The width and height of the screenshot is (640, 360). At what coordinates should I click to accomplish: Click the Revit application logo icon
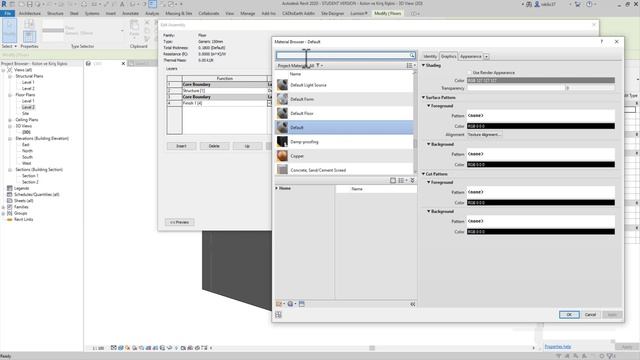(x=4, y=4)
